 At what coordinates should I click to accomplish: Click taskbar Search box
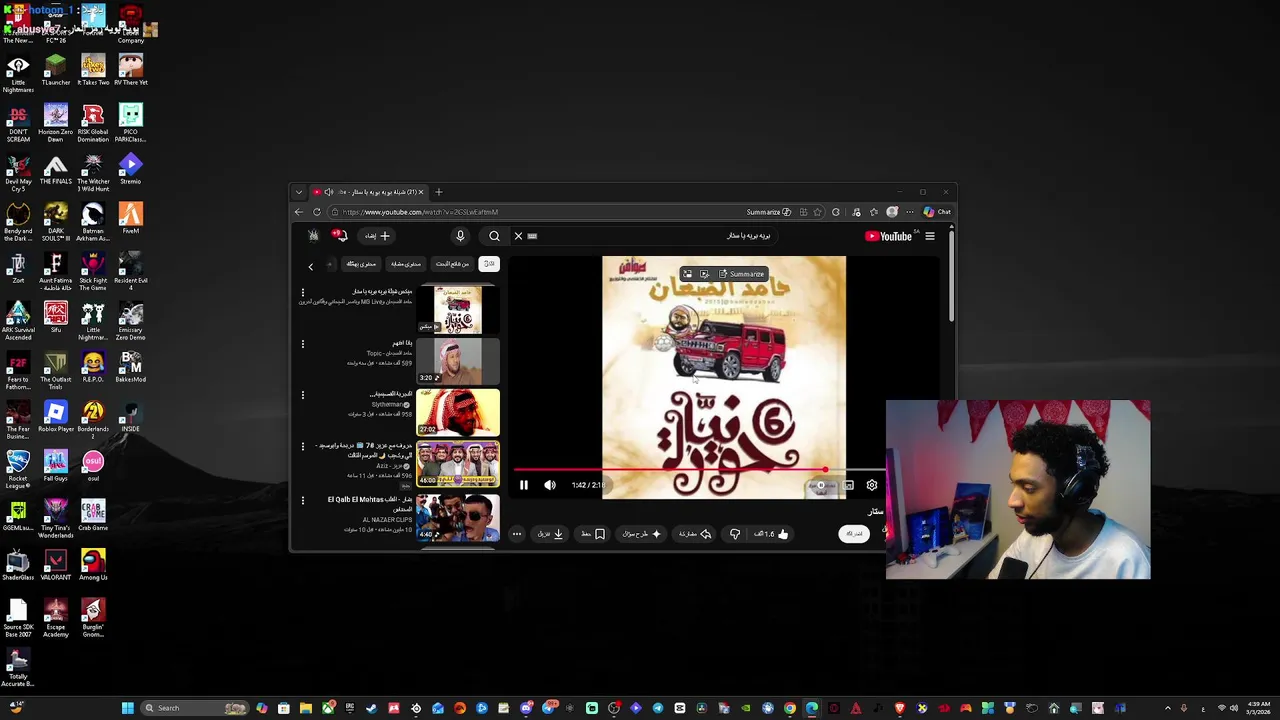point(193,708)
